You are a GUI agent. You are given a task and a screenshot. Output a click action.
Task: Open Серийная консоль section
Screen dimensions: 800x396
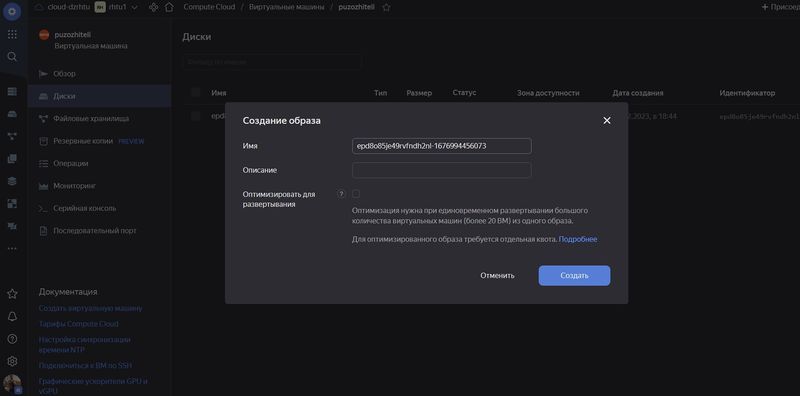99,208
